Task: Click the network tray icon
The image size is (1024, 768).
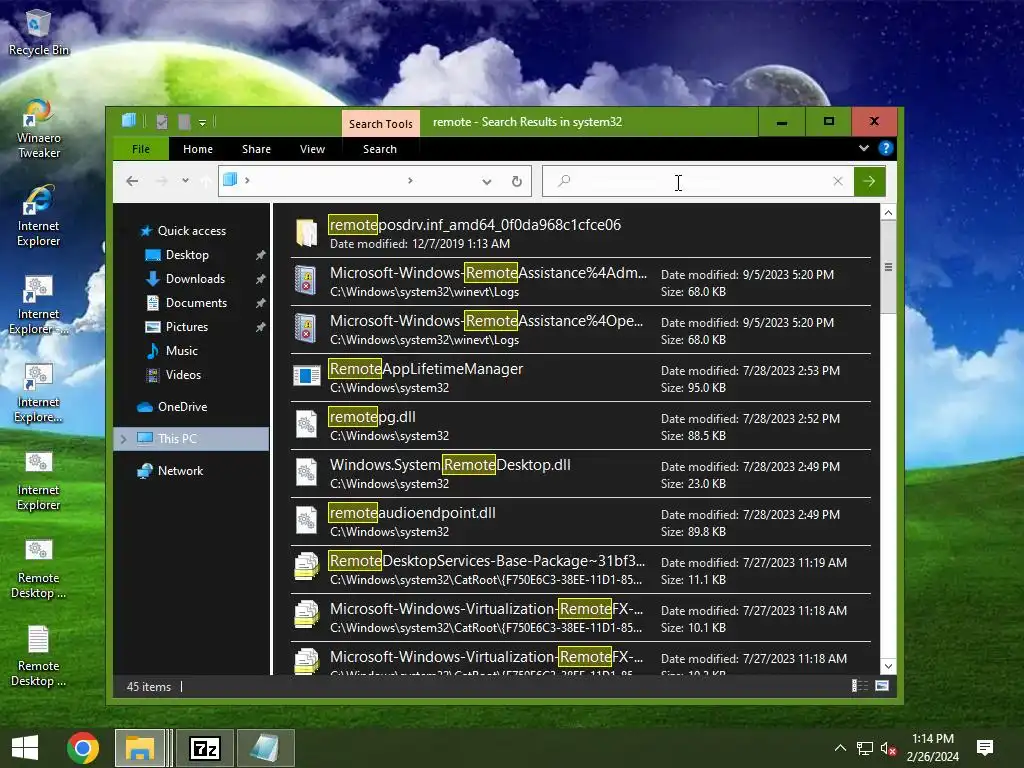Action: [x=865, y=748]
